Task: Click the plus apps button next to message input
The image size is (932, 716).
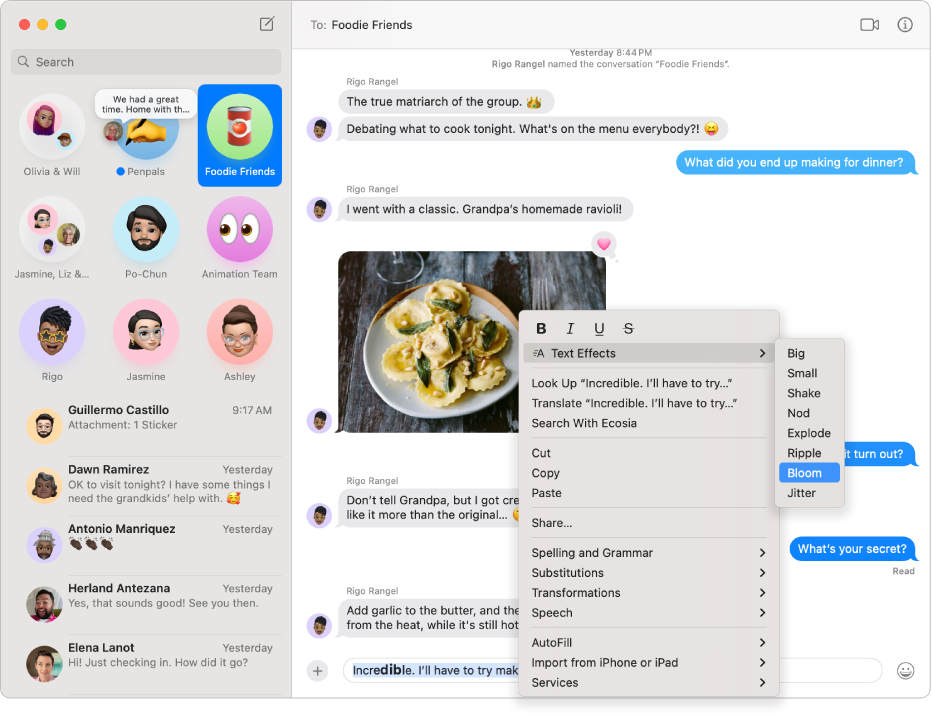Action: [x=320, y=670]
